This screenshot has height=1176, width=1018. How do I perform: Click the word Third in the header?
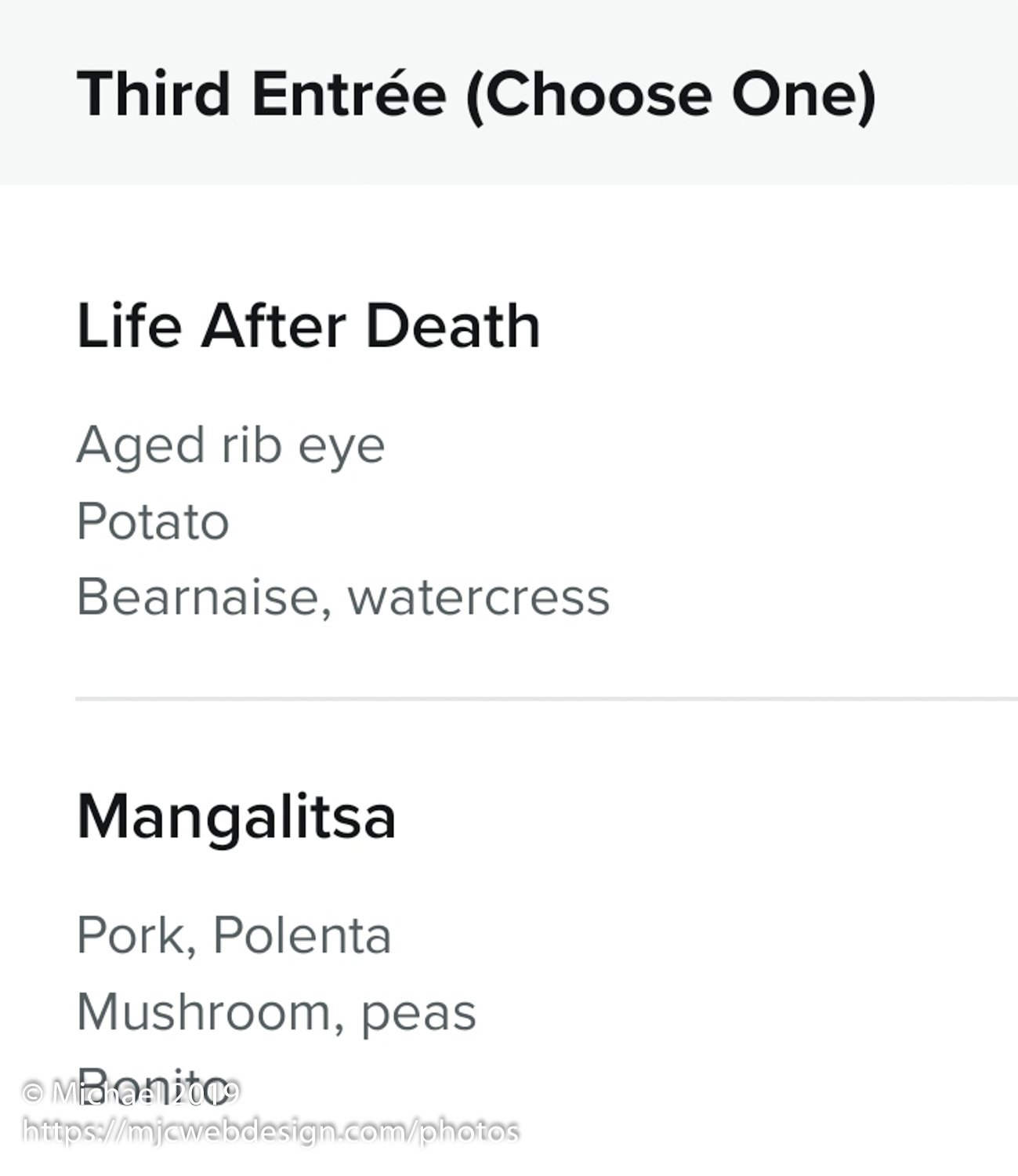point(154,94)
